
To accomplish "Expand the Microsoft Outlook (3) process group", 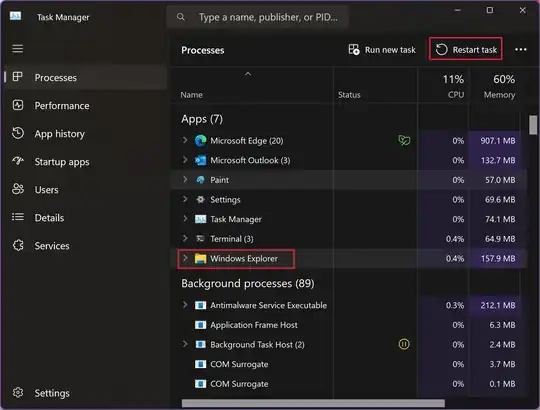I will click(185, 160).
